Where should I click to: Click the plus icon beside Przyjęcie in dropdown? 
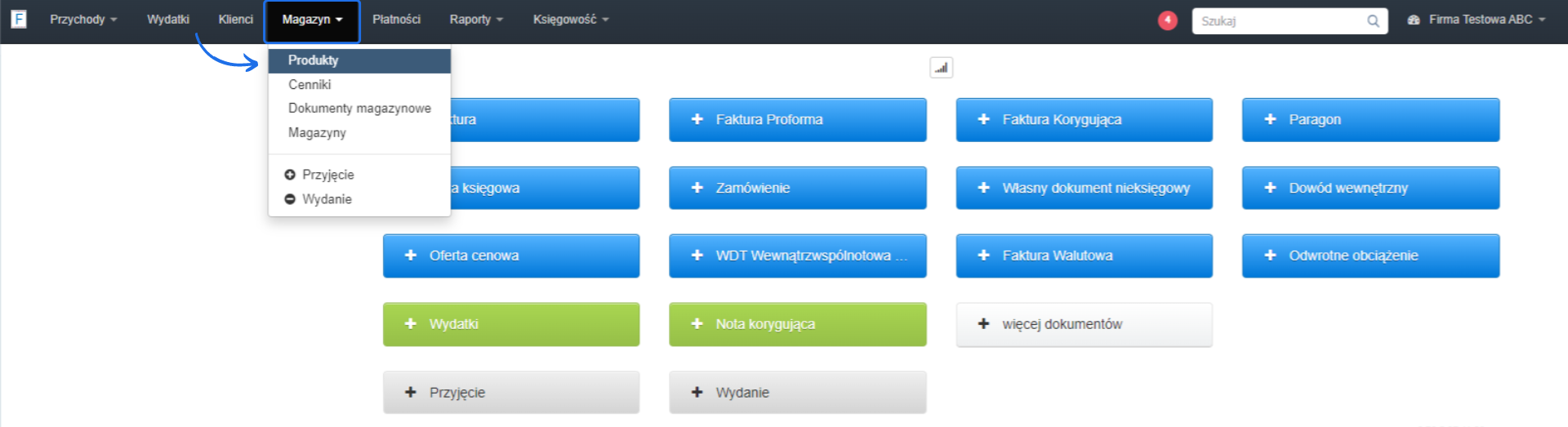290,175
